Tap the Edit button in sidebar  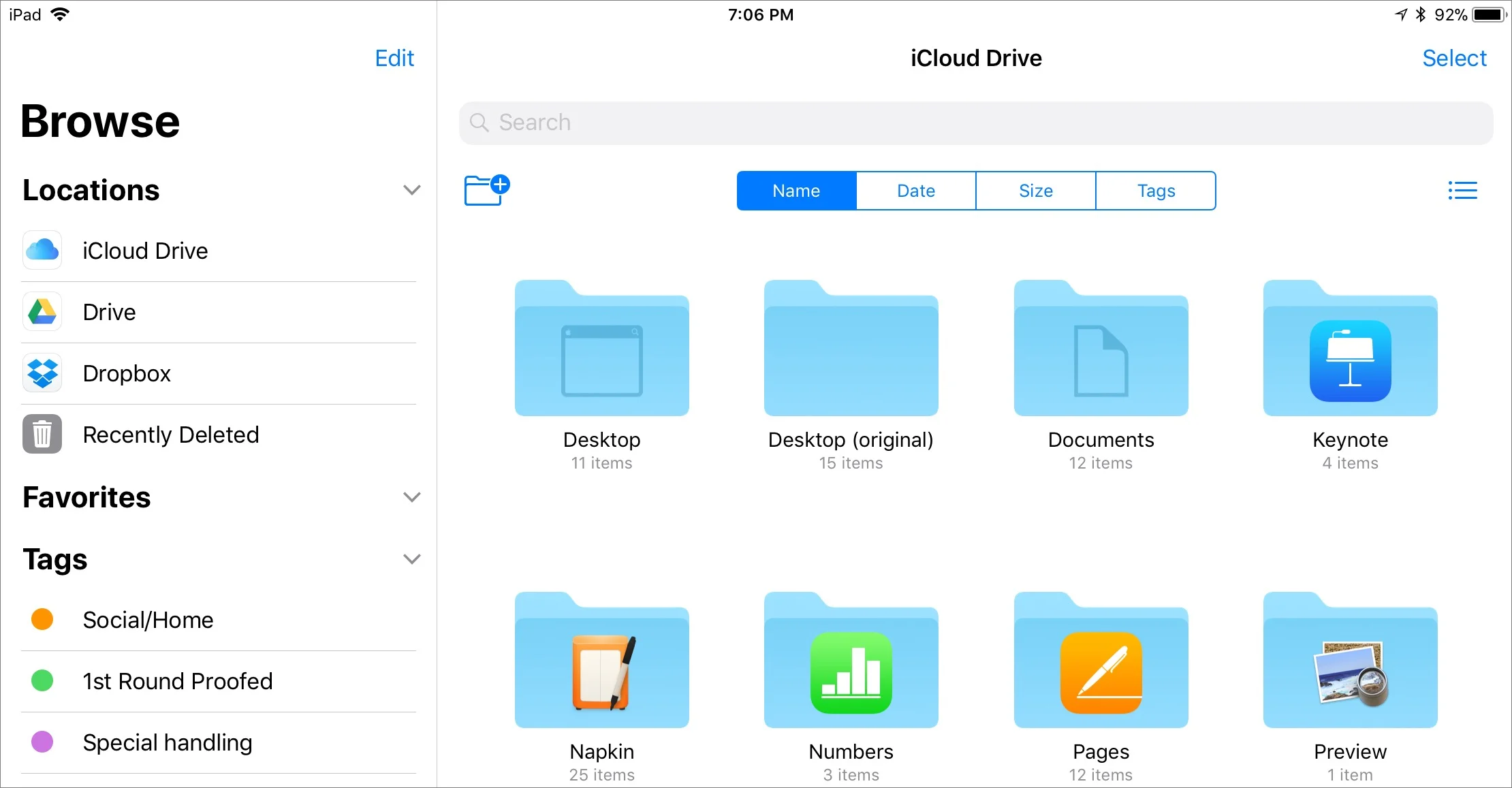click(394, 58)
